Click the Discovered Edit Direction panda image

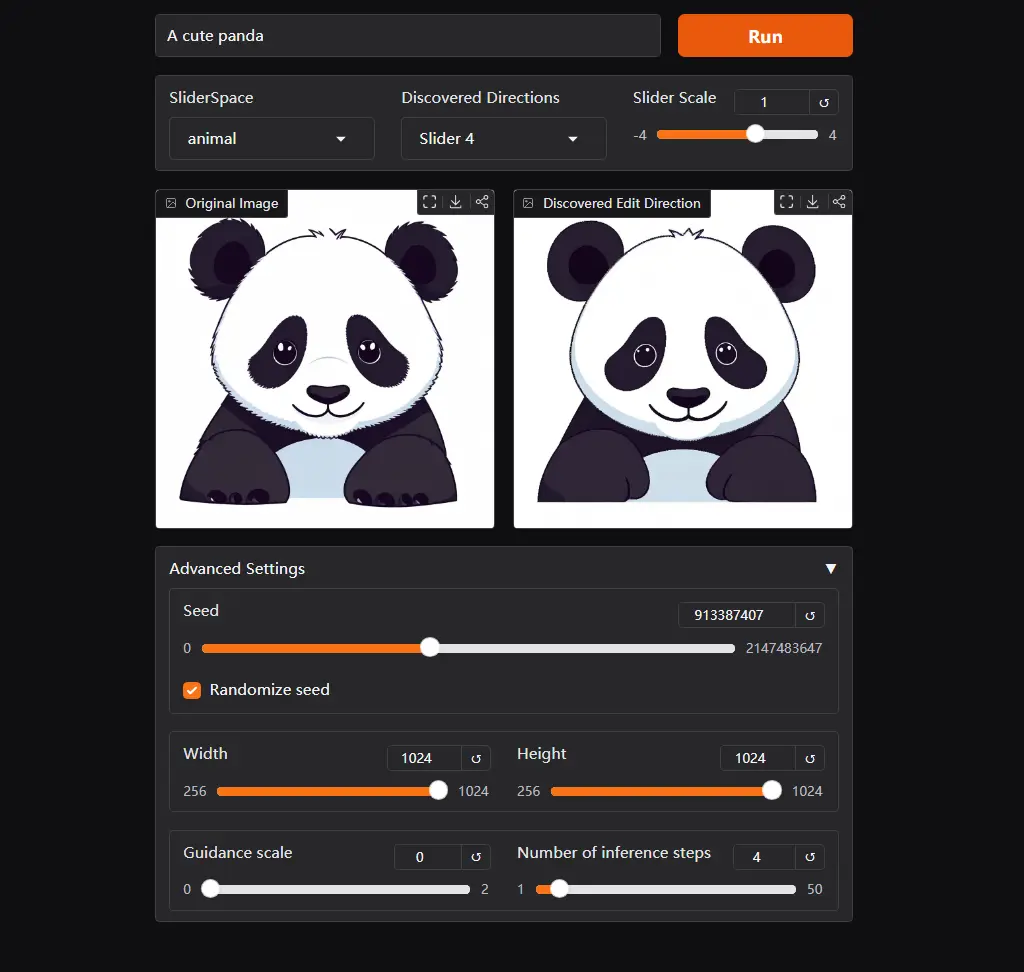click(x=682, y=359)
